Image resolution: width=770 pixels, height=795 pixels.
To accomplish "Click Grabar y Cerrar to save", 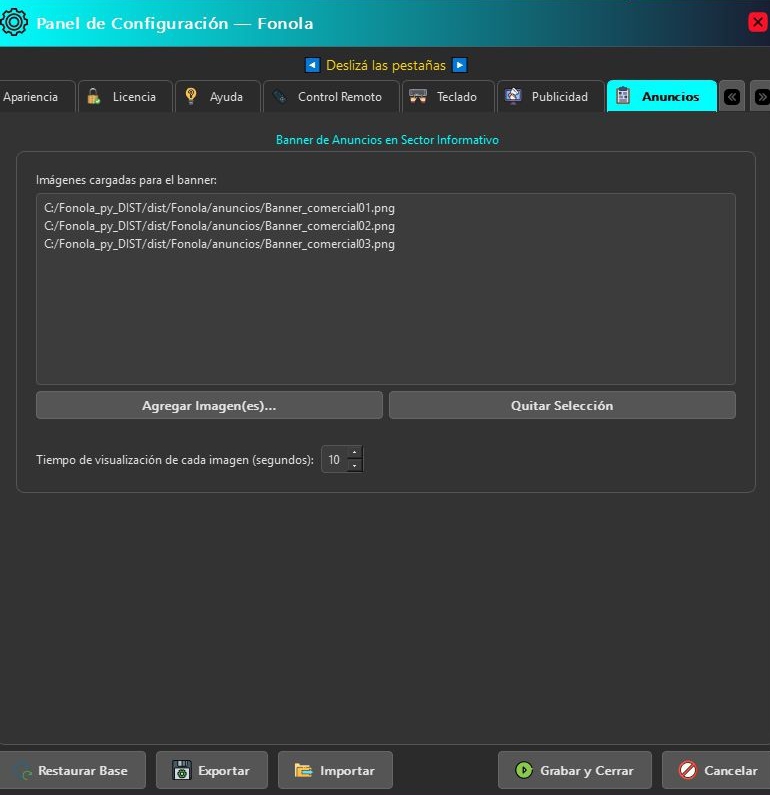I will [574, 770].
